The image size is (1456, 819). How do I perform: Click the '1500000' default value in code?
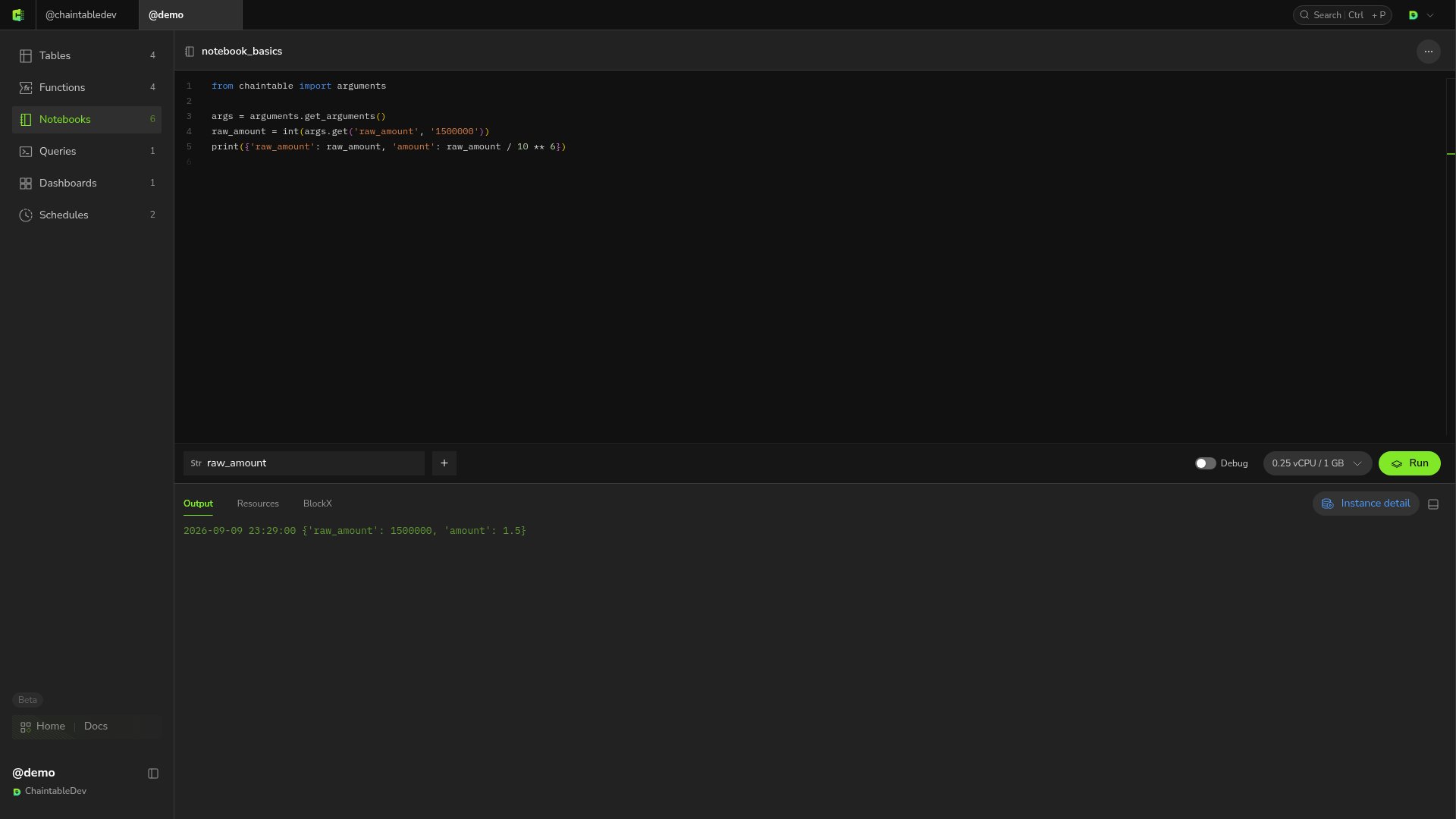(455, 132)
